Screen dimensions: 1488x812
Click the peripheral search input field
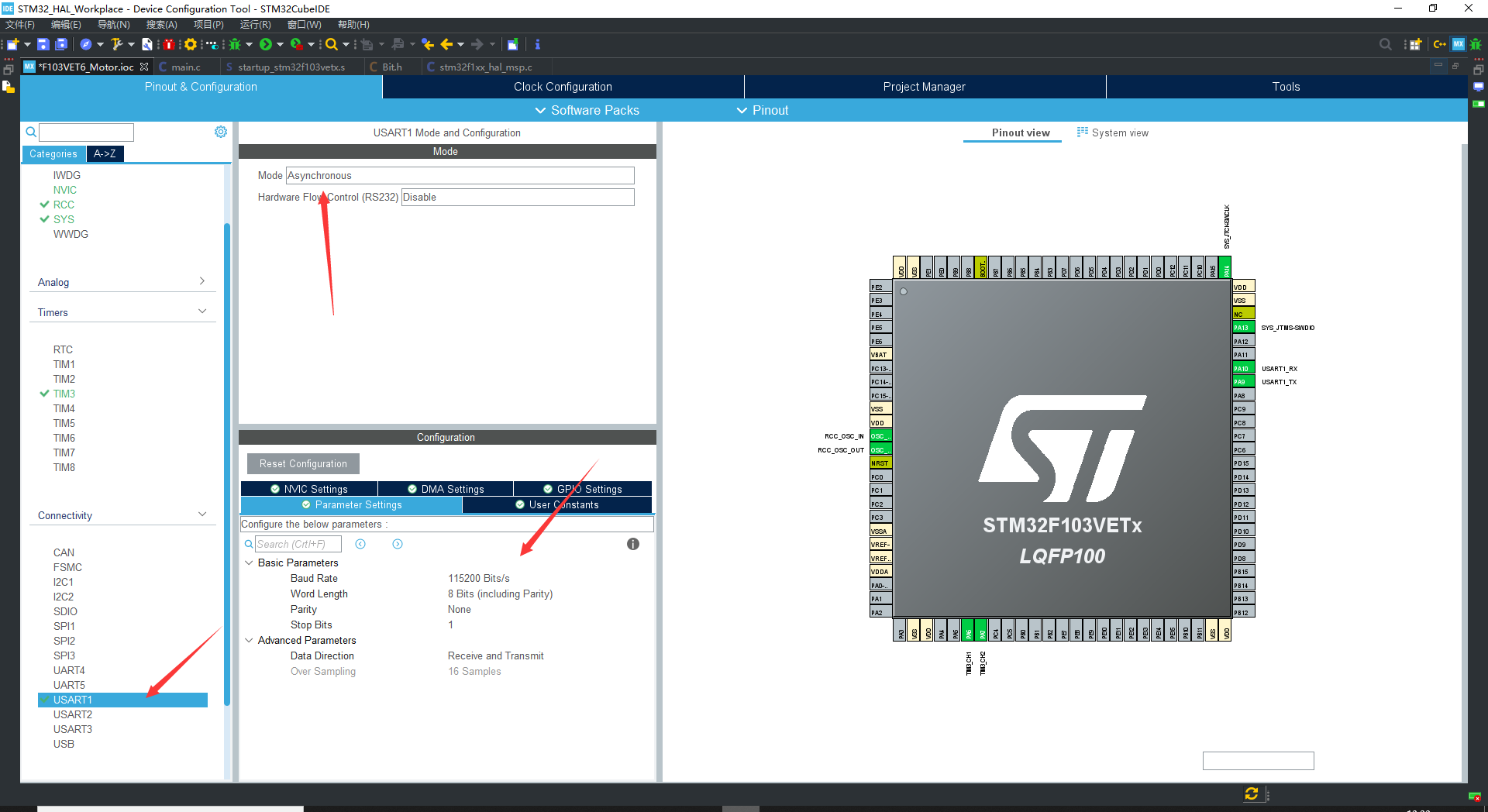pos(87,132)
